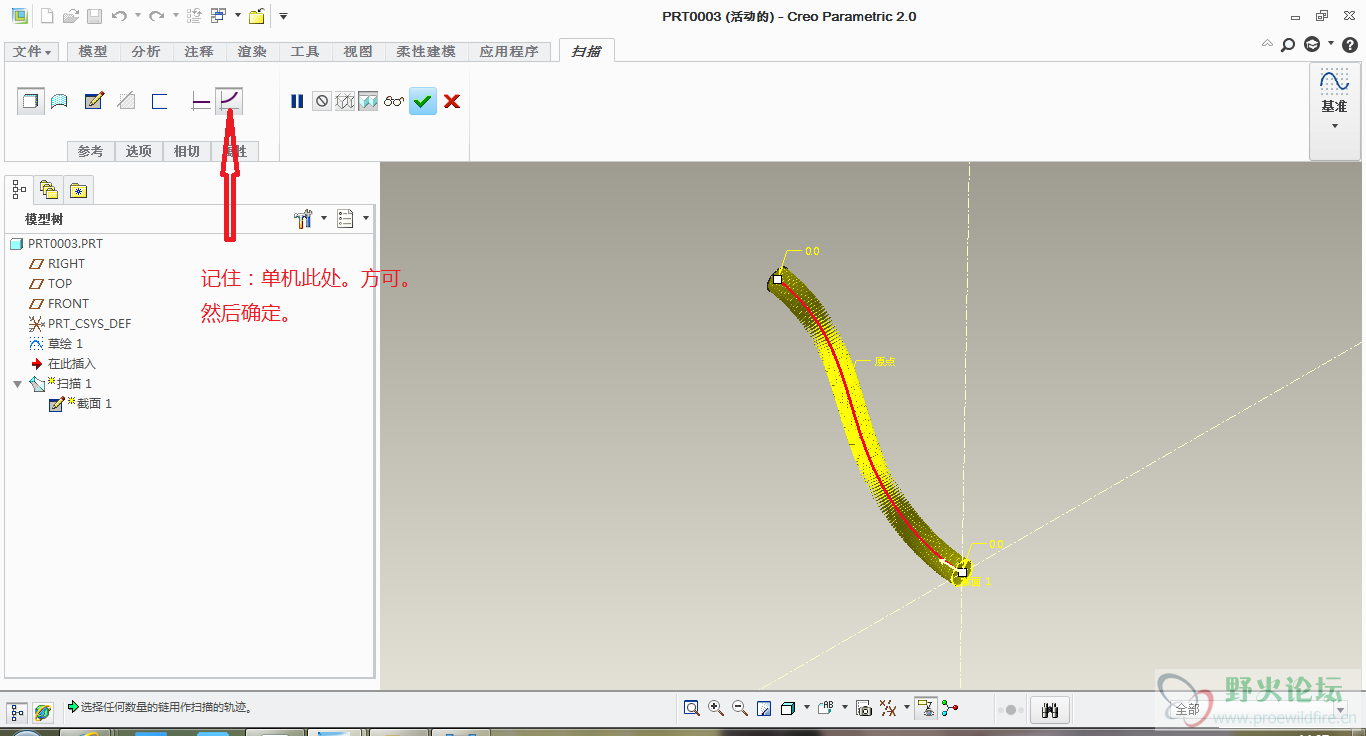Click the glasses verify preview icon

pyautogui.click(x=393, y=101)
